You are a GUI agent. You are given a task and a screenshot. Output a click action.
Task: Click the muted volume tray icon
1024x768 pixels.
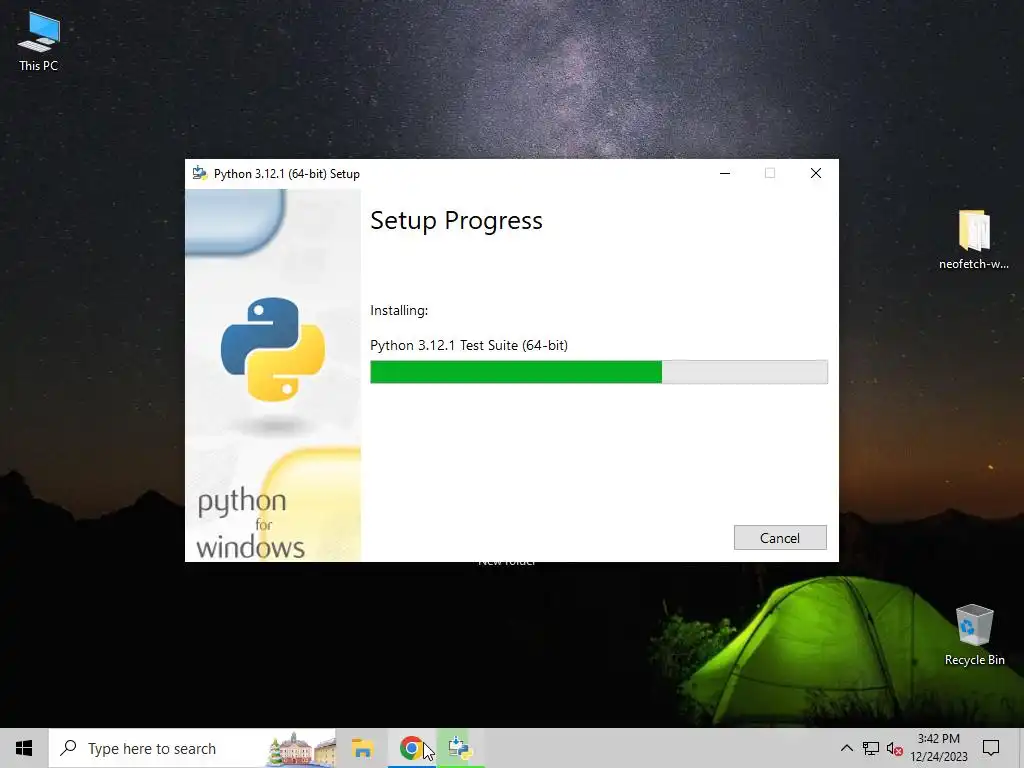(895, 748)
